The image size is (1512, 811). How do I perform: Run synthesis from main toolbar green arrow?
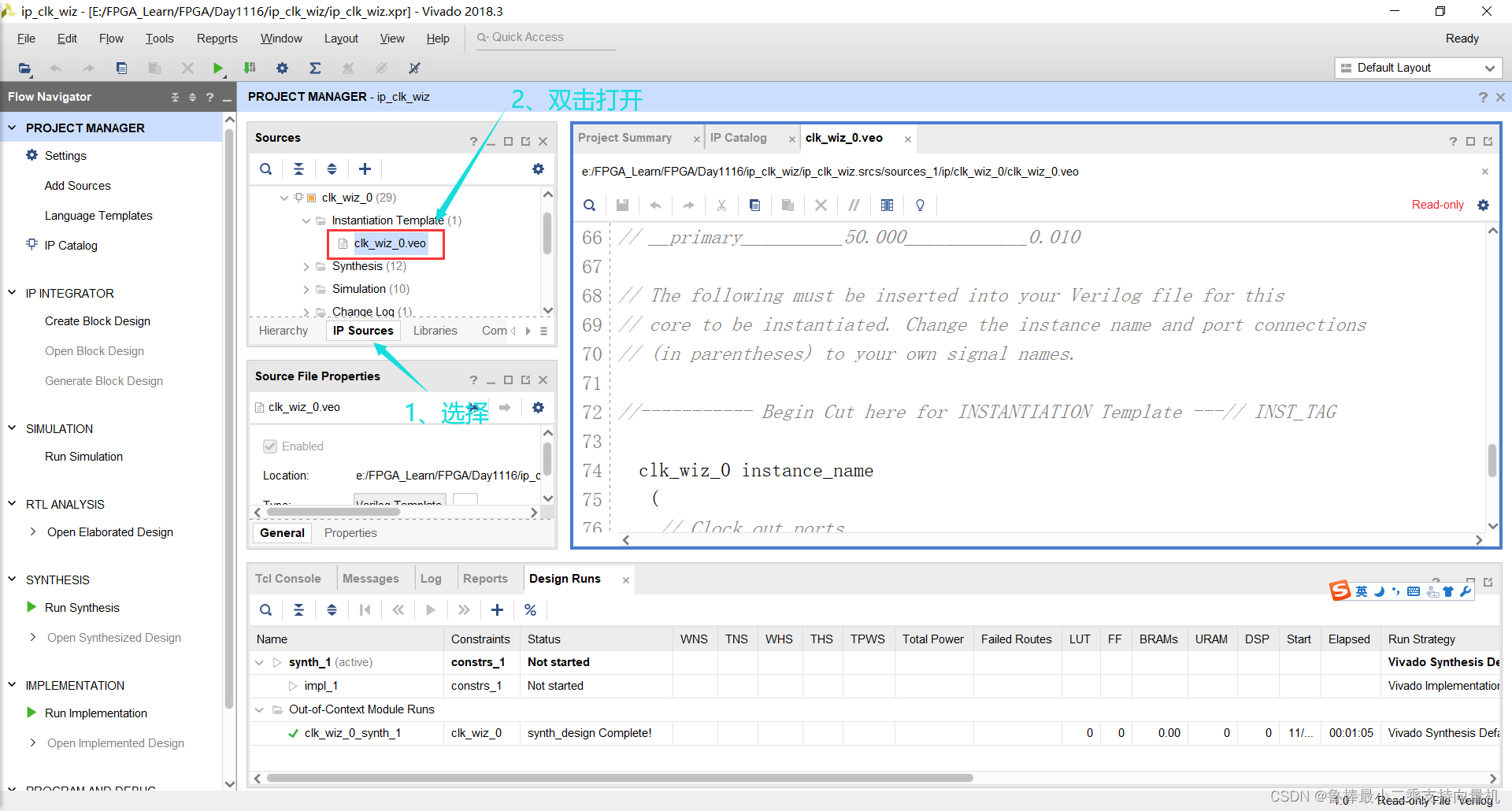pos(218,69)
